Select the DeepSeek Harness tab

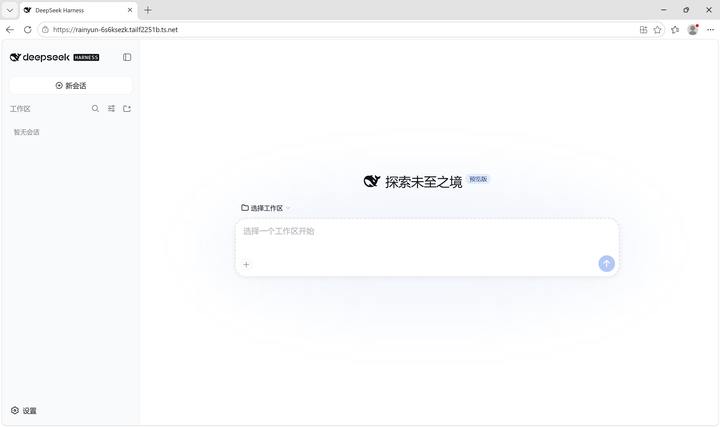pyautogui.click(x=78, y=10)
